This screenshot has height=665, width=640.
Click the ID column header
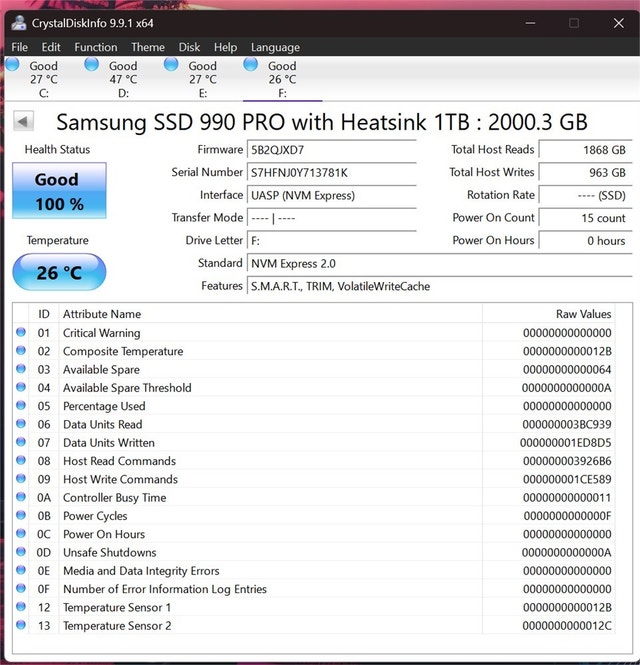coord(44,314)
